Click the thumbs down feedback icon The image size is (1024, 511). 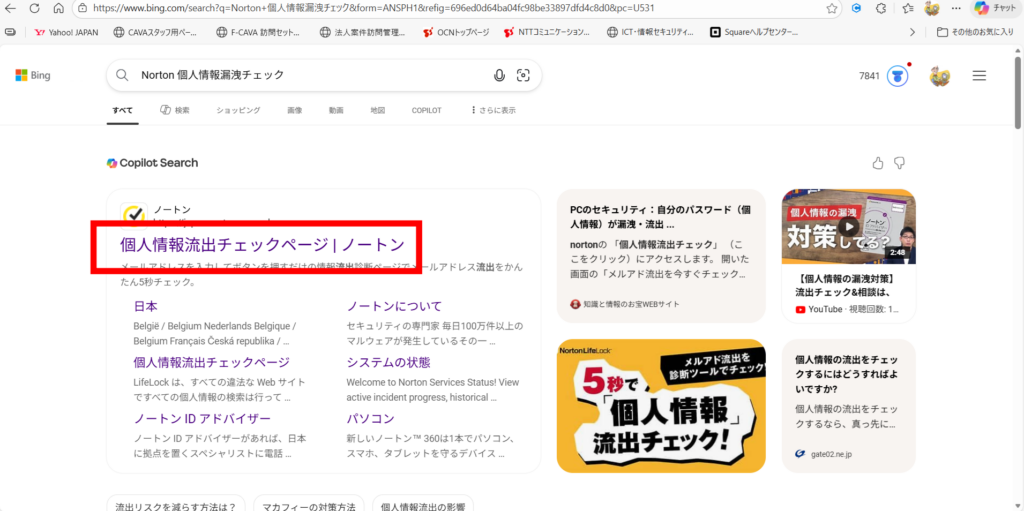coord(899,163)
